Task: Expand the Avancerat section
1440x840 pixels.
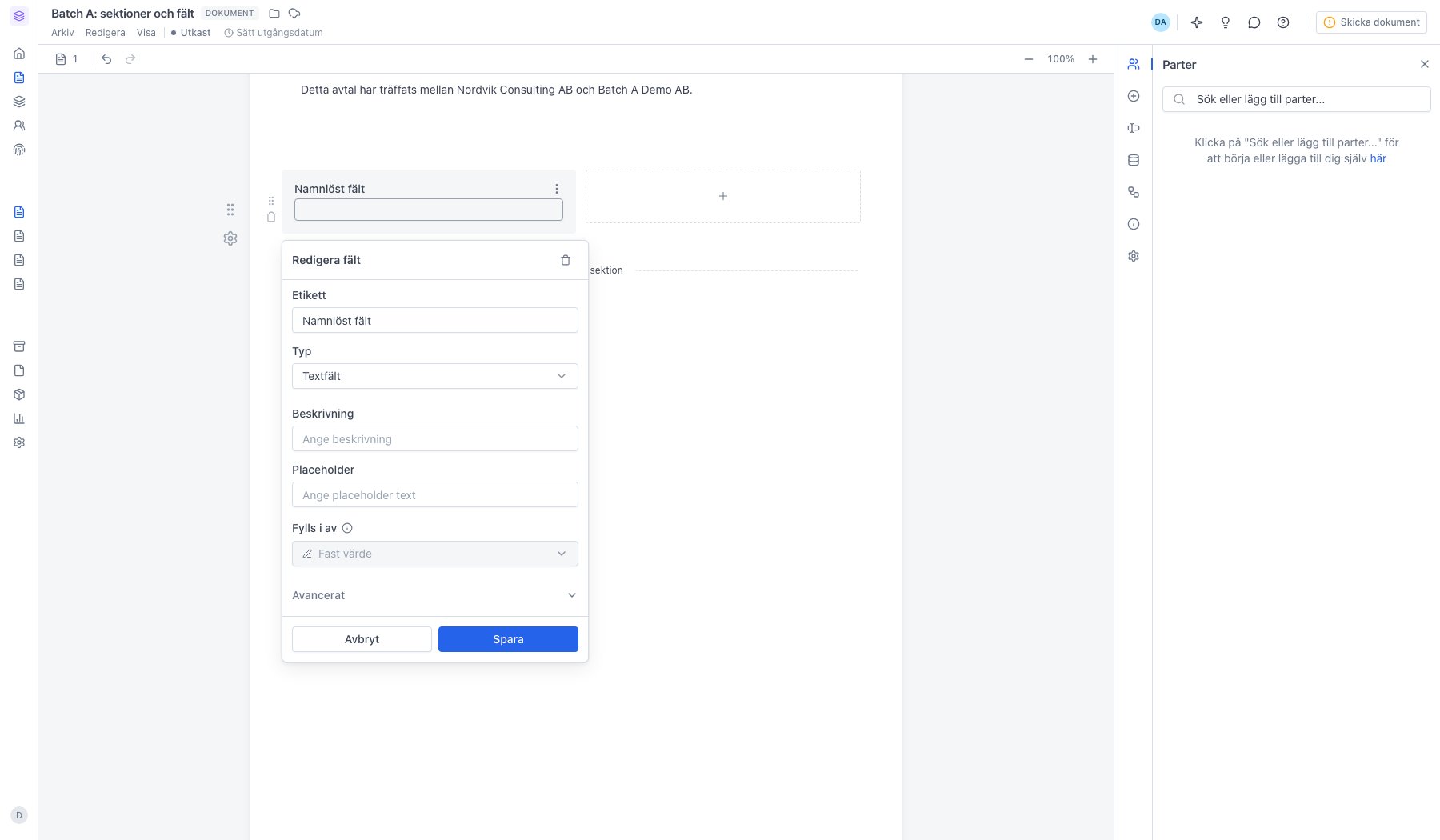Action: (435, 595)
